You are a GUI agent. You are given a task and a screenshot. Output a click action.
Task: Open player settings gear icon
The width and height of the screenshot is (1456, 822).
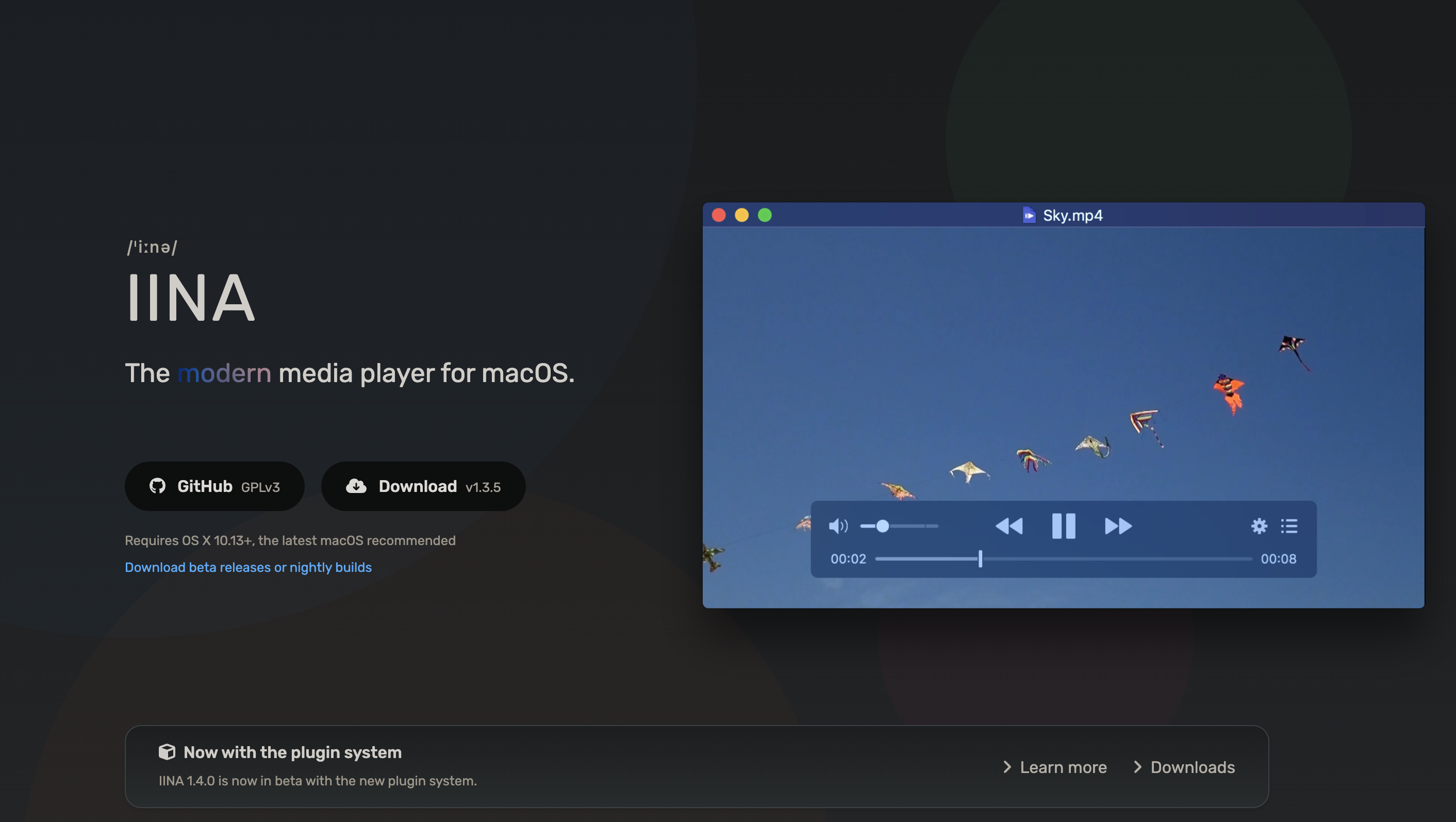(x=1259, y=527)
